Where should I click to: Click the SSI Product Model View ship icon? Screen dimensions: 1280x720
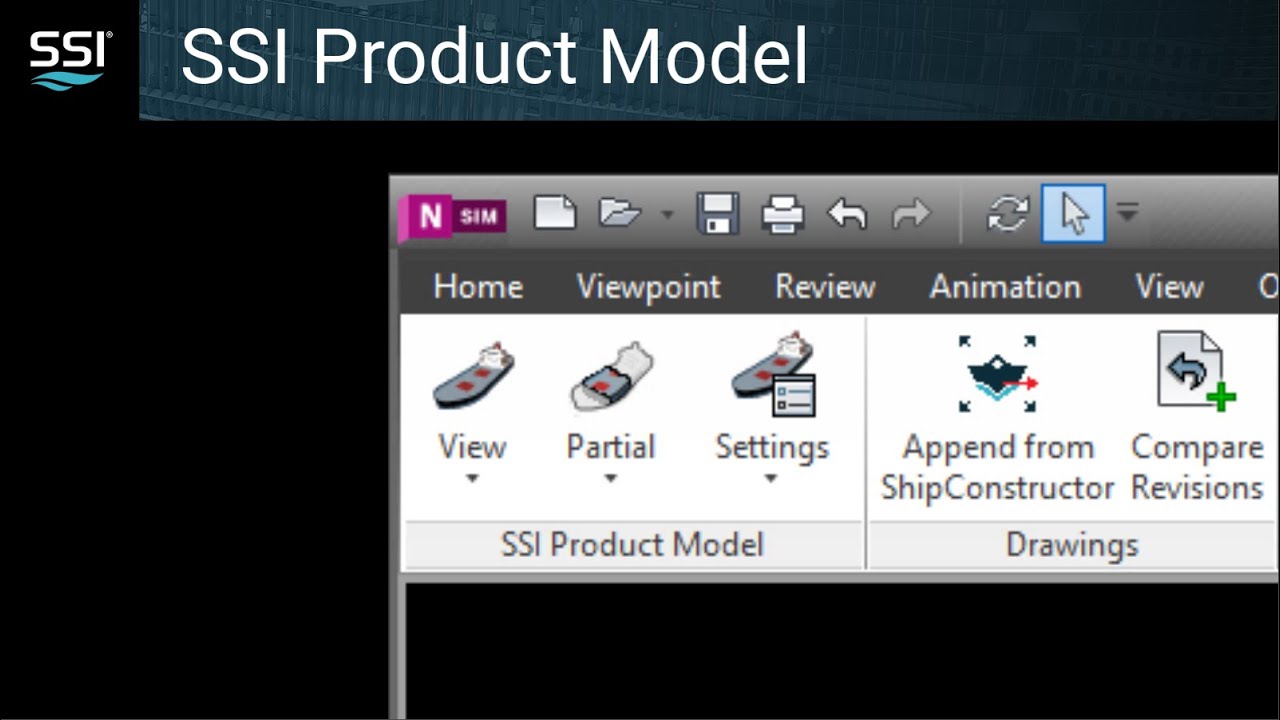tap(473, 374)
